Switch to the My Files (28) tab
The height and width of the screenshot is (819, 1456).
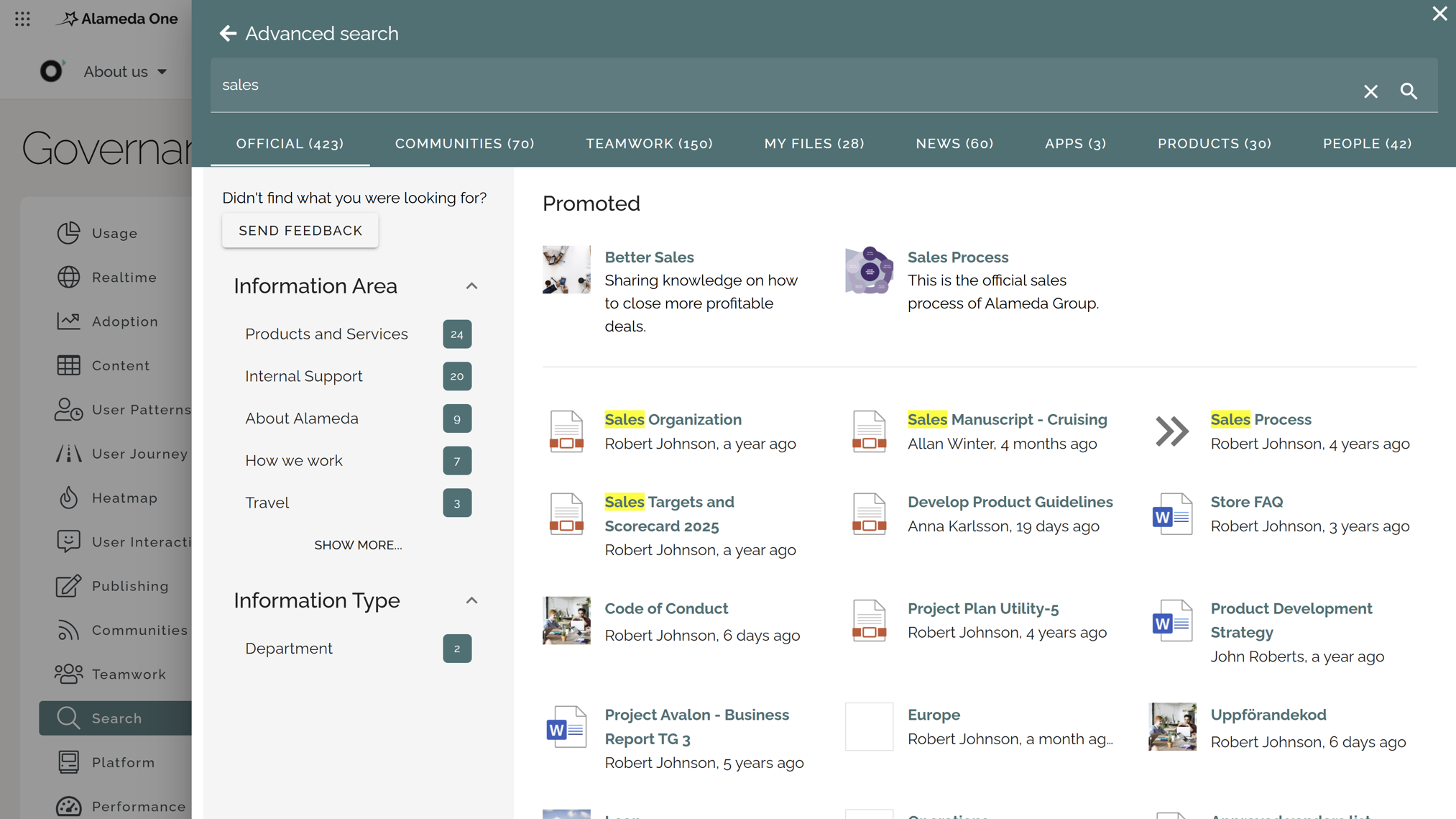(x=814, y=144)
